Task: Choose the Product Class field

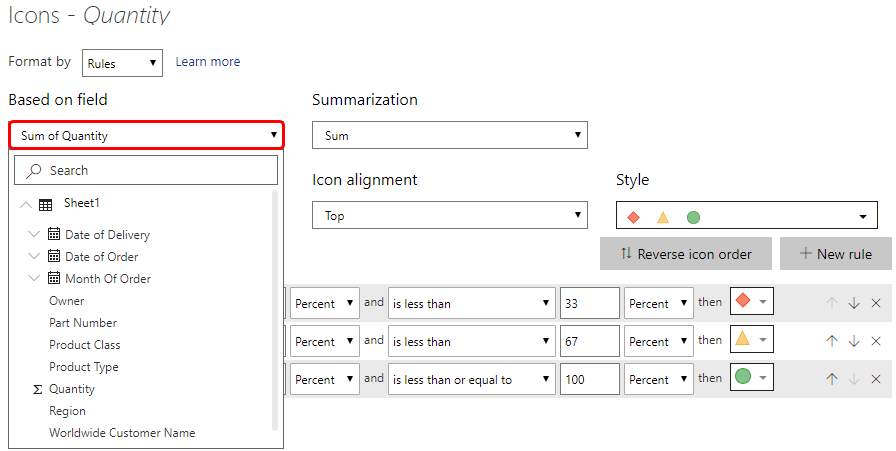Action: [x=85, y=345]
